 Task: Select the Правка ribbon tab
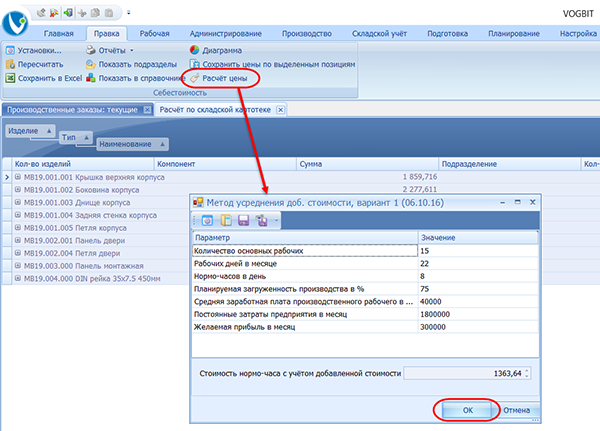pos(107,34)
